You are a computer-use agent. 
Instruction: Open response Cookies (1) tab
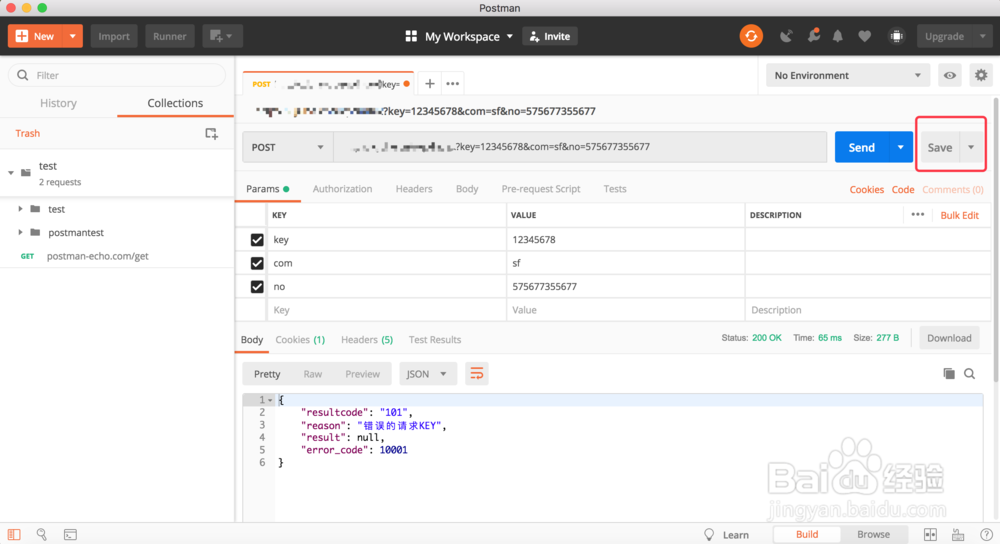(300, 339)
